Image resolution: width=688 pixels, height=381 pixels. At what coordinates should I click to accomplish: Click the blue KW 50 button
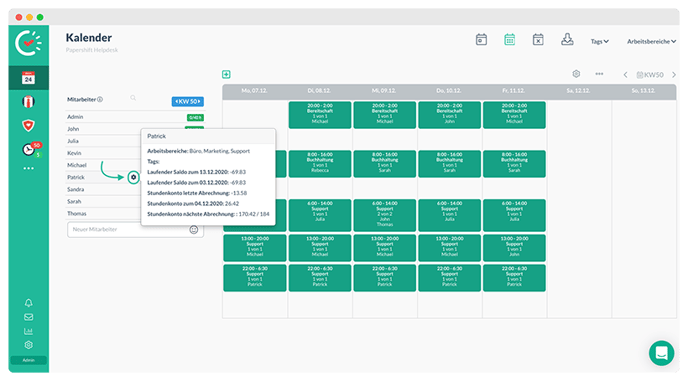pos(187,101)
